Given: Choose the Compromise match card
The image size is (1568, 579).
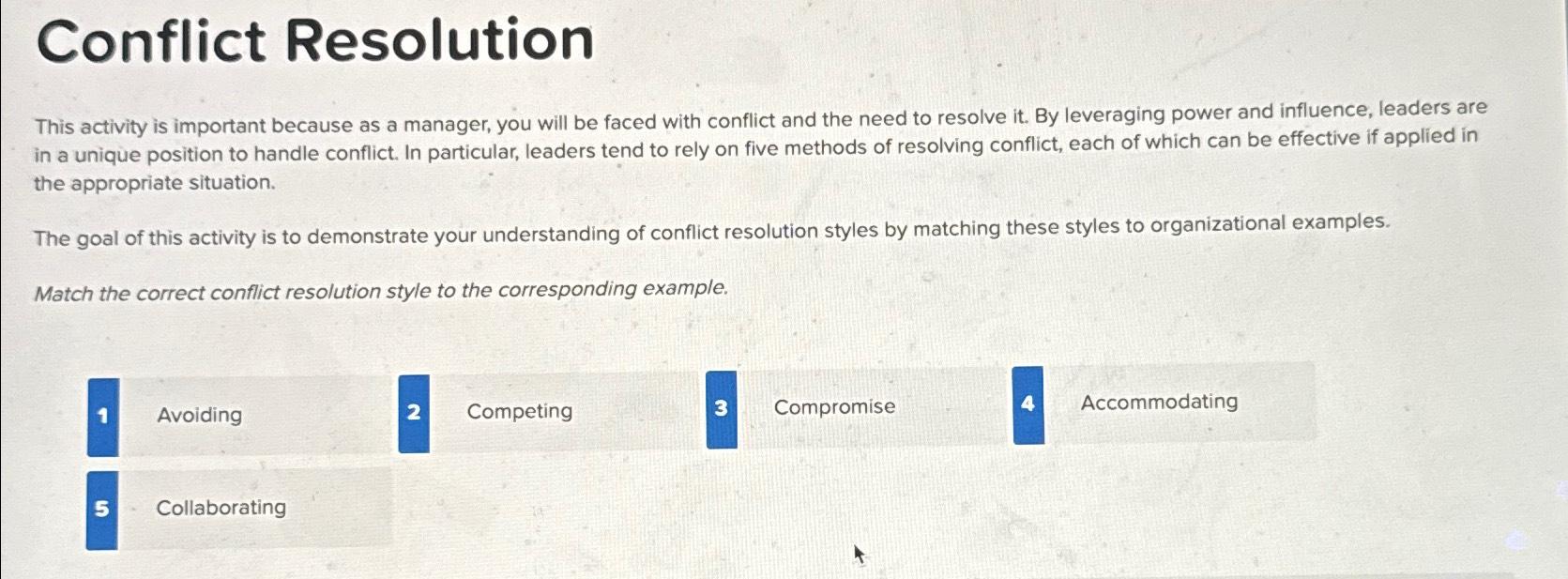Looking at the screenshot, I should (873, 408).
